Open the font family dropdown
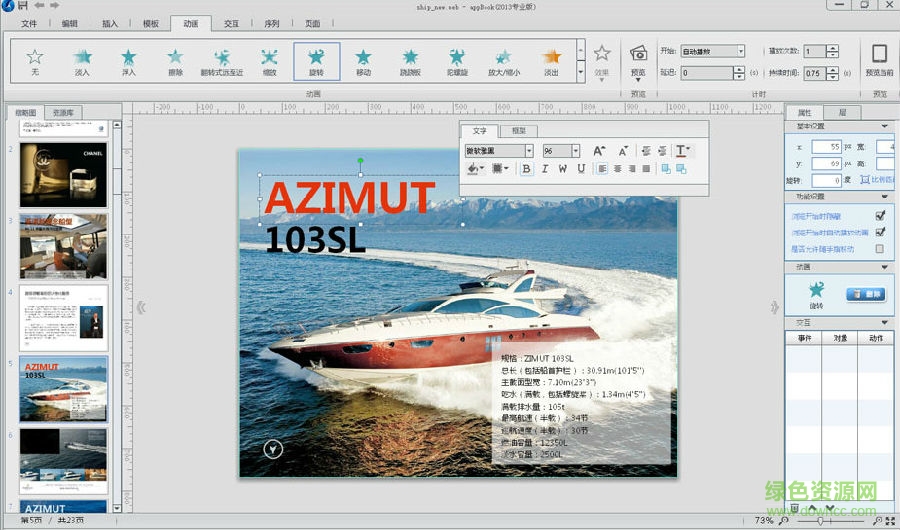 [x=528, y=151]
